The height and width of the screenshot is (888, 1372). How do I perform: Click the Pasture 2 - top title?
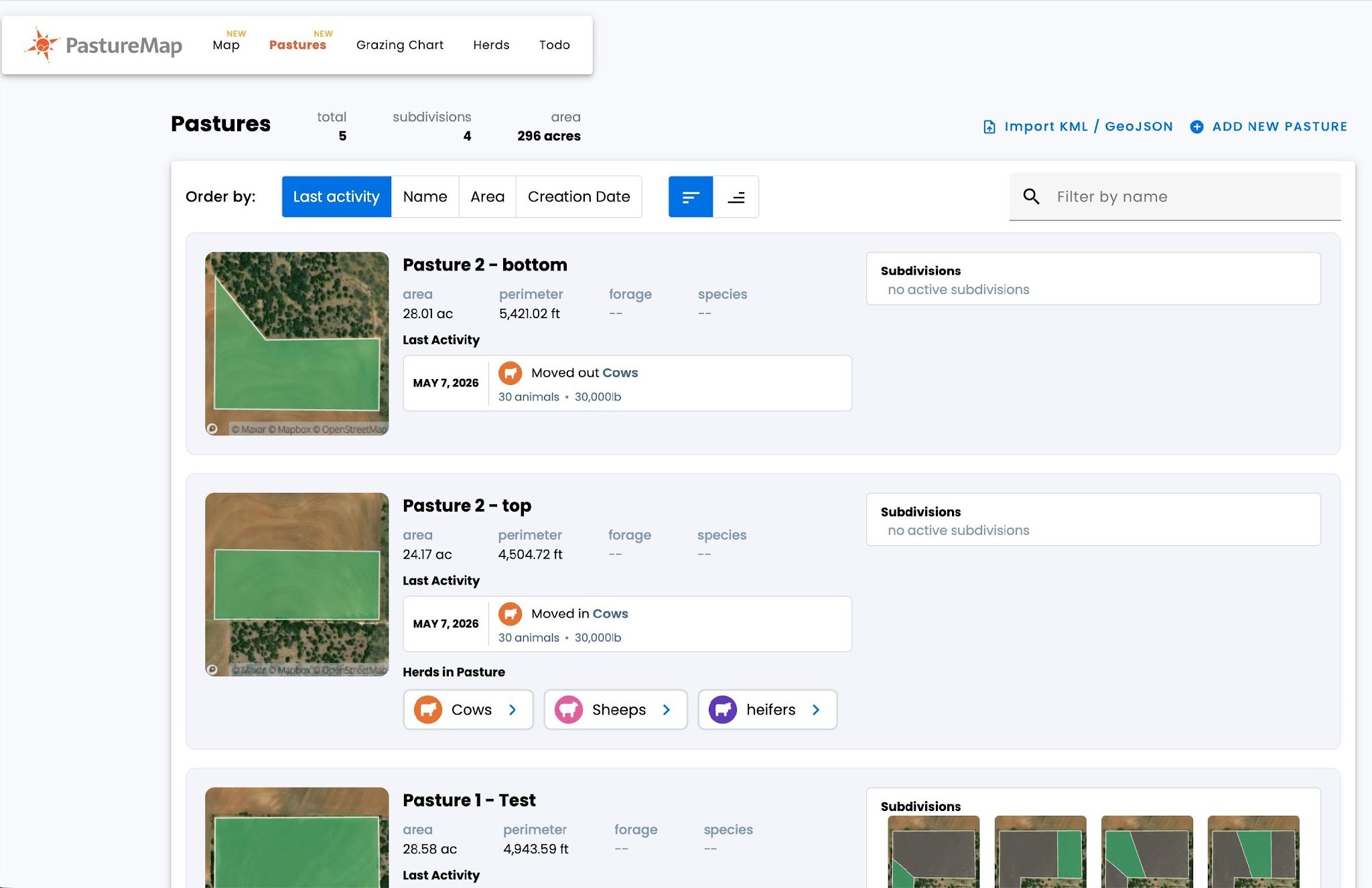point(467,506)
